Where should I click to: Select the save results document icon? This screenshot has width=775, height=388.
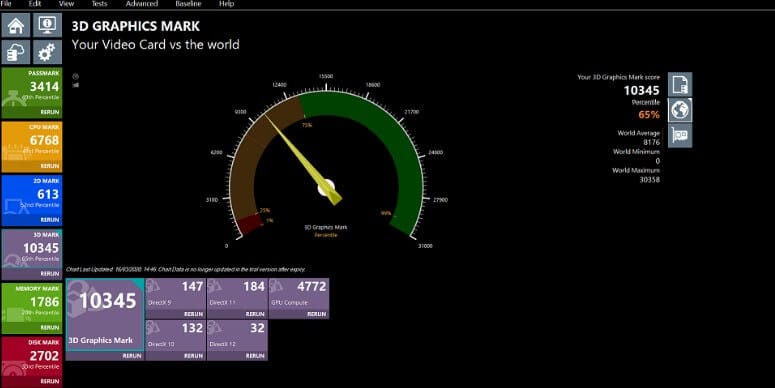pyautogui.click(x=680, y=85)
